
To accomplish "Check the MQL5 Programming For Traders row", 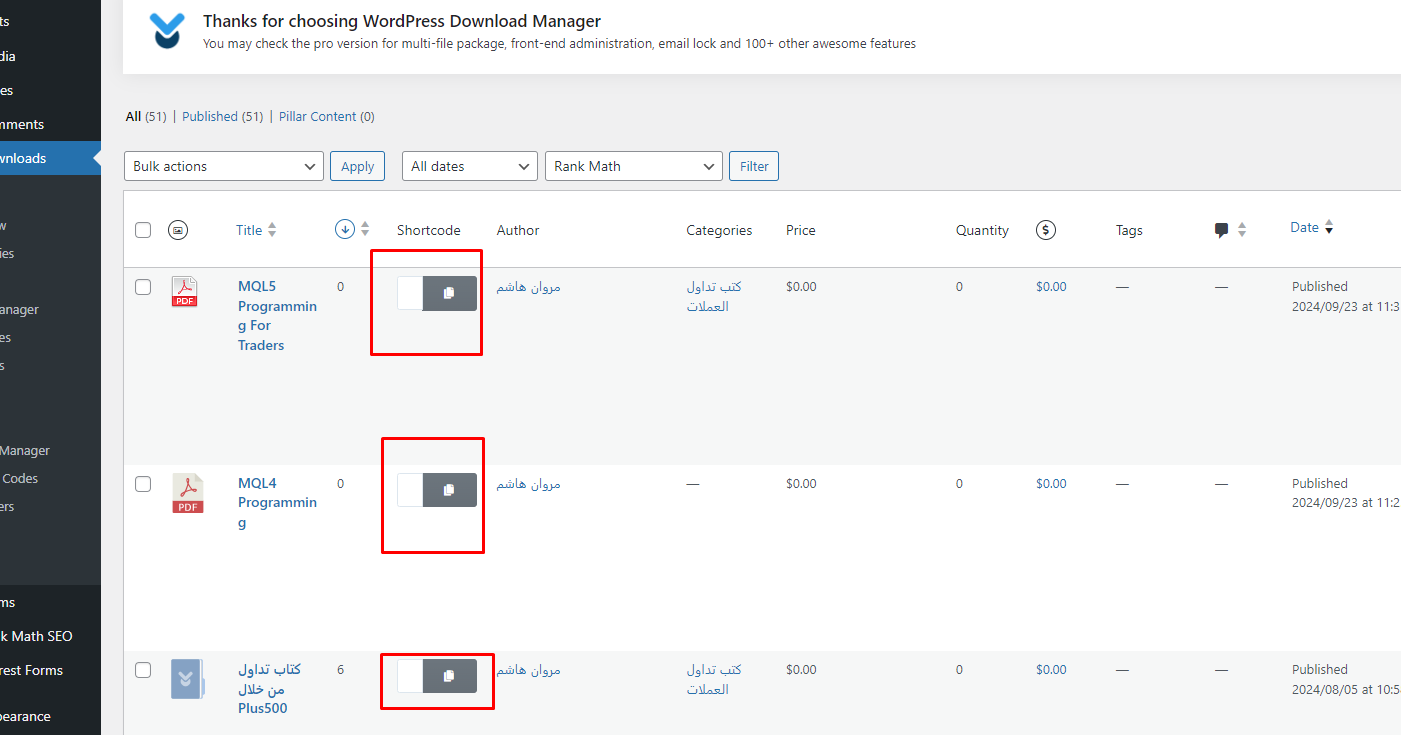I will coord(143,287).
